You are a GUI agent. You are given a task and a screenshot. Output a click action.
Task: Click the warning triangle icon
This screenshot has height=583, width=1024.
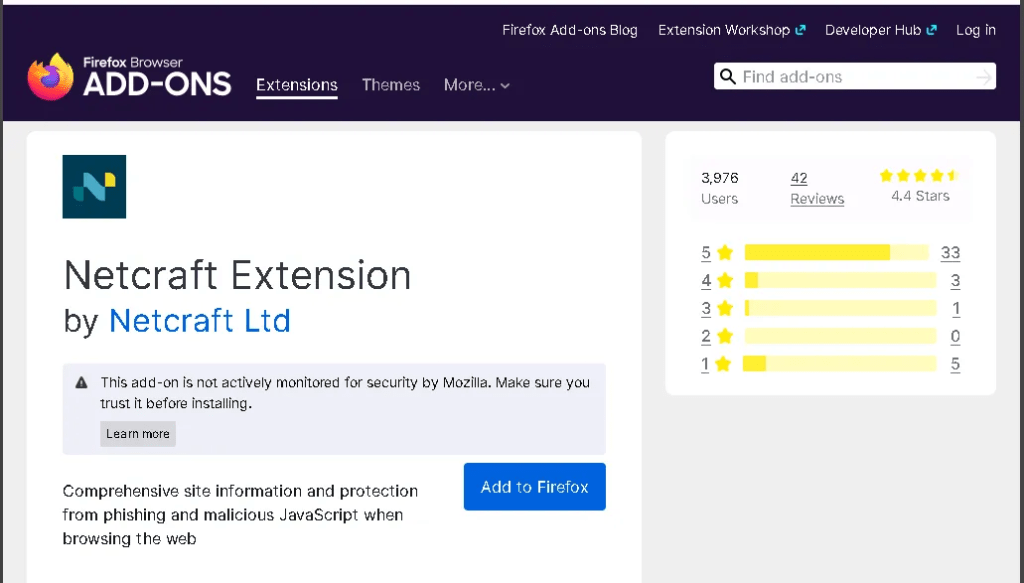82,383
